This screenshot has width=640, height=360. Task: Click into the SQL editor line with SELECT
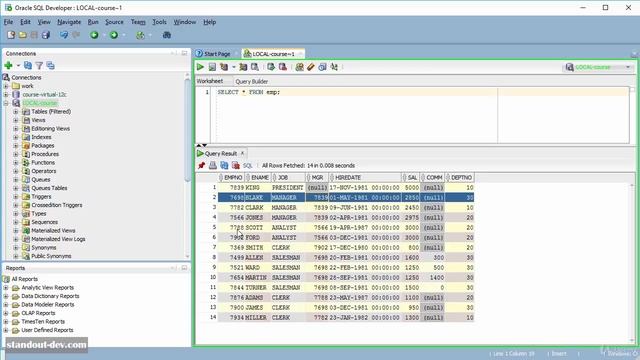(249, 92)
